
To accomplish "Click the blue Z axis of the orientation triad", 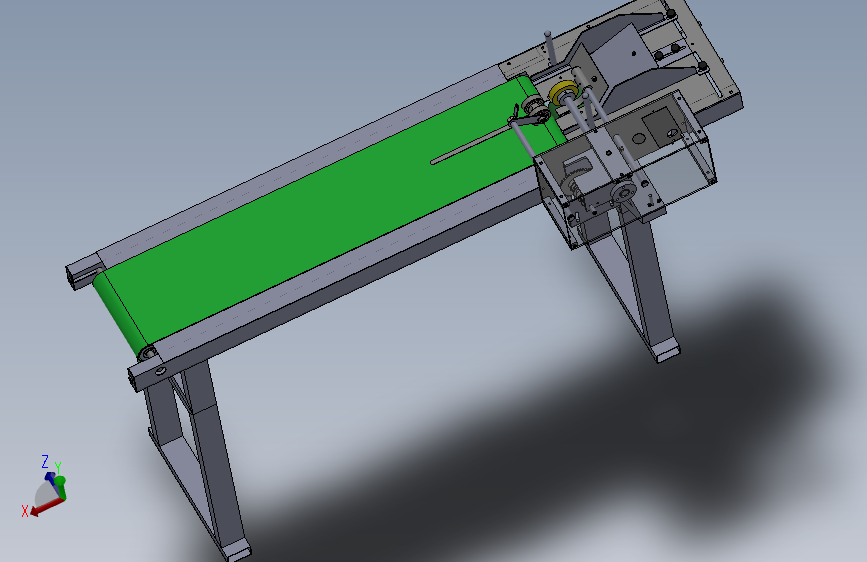I will (51, 477).
